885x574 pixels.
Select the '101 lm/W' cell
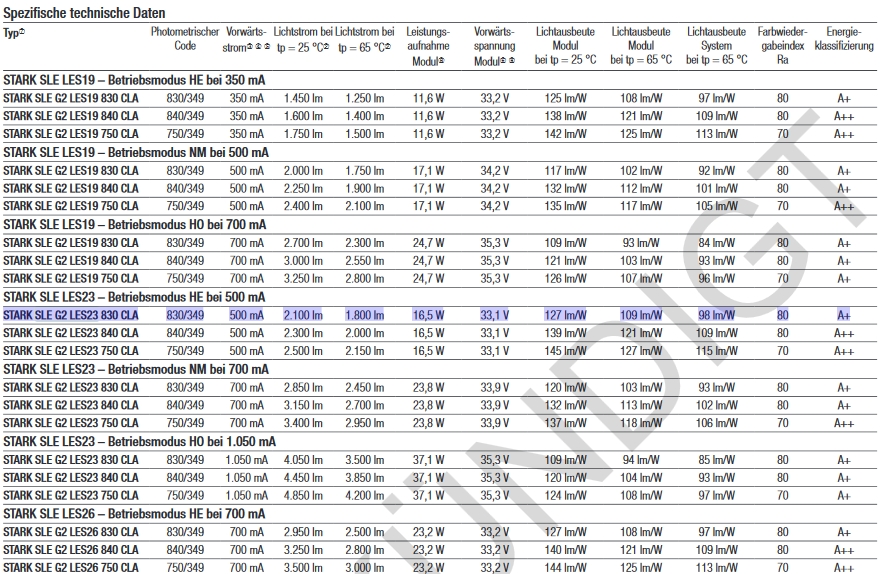[x=716, y=189]
